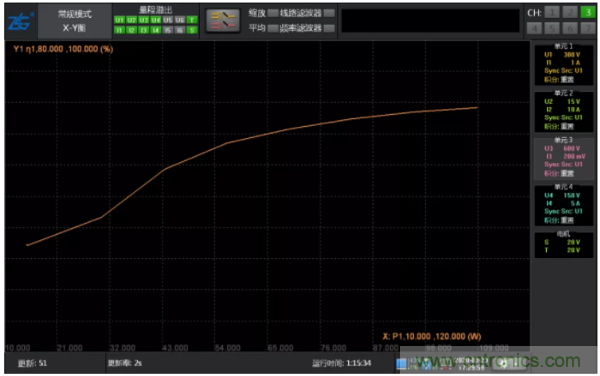This screenshot has width=600, height=376.
Task: Click the green S speed indicator
Action: (192, 30)
